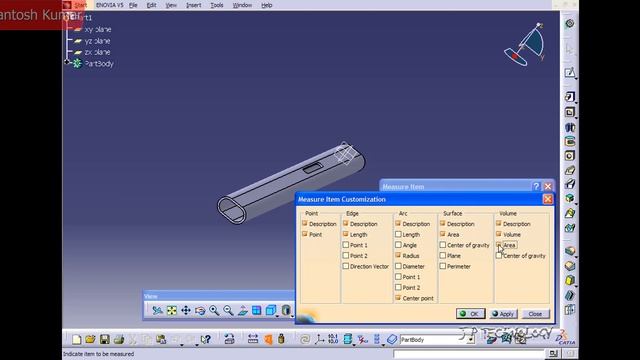
Task: Uncheck Area under Volume group
Action: point(499,245)
